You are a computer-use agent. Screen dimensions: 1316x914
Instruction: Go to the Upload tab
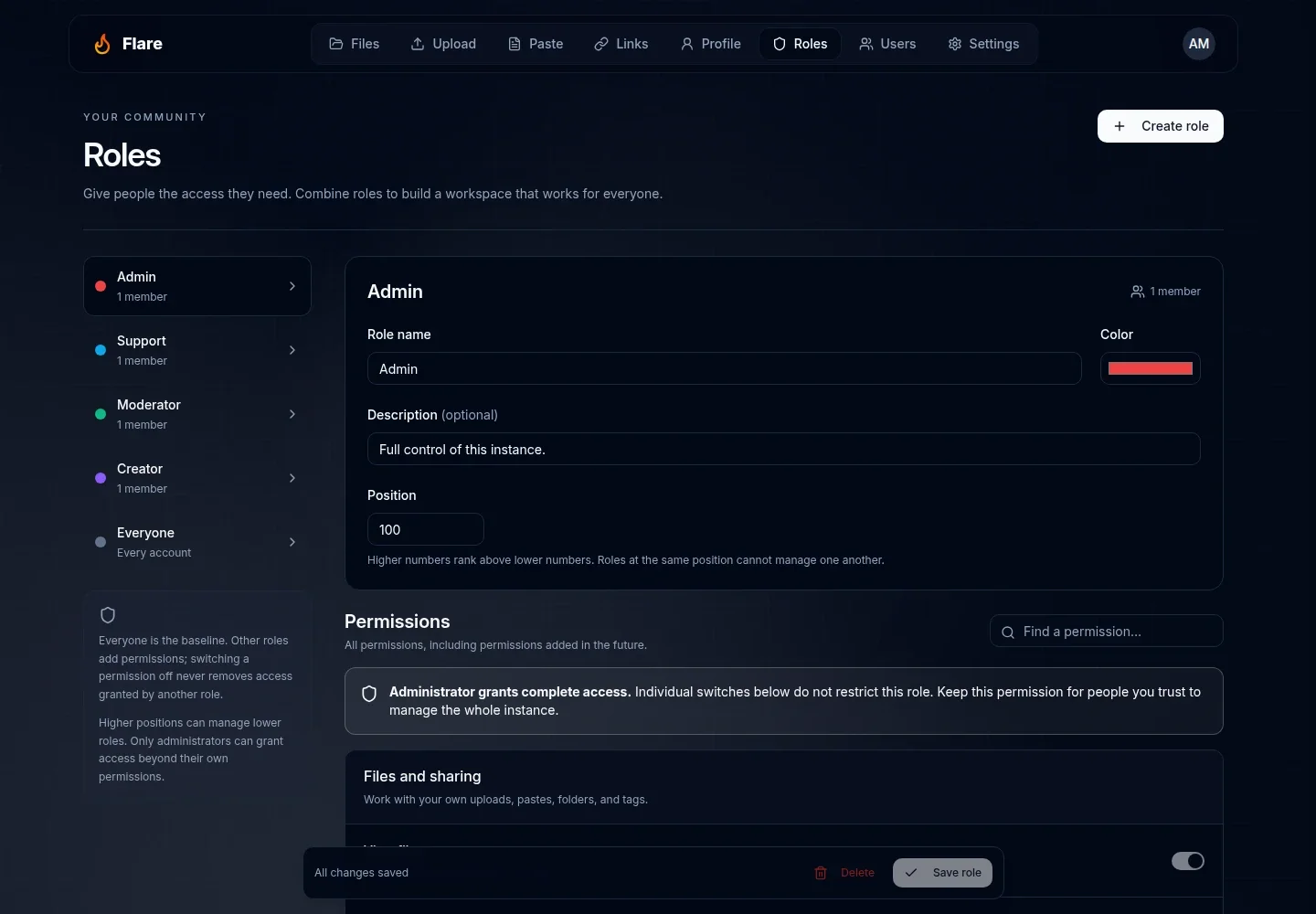click(x=443, y=44)
